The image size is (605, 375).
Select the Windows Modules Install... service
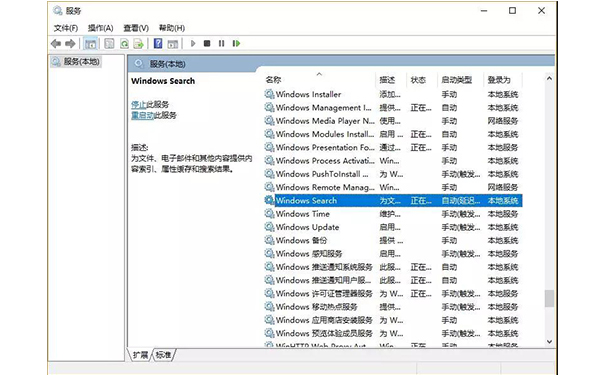325,134
